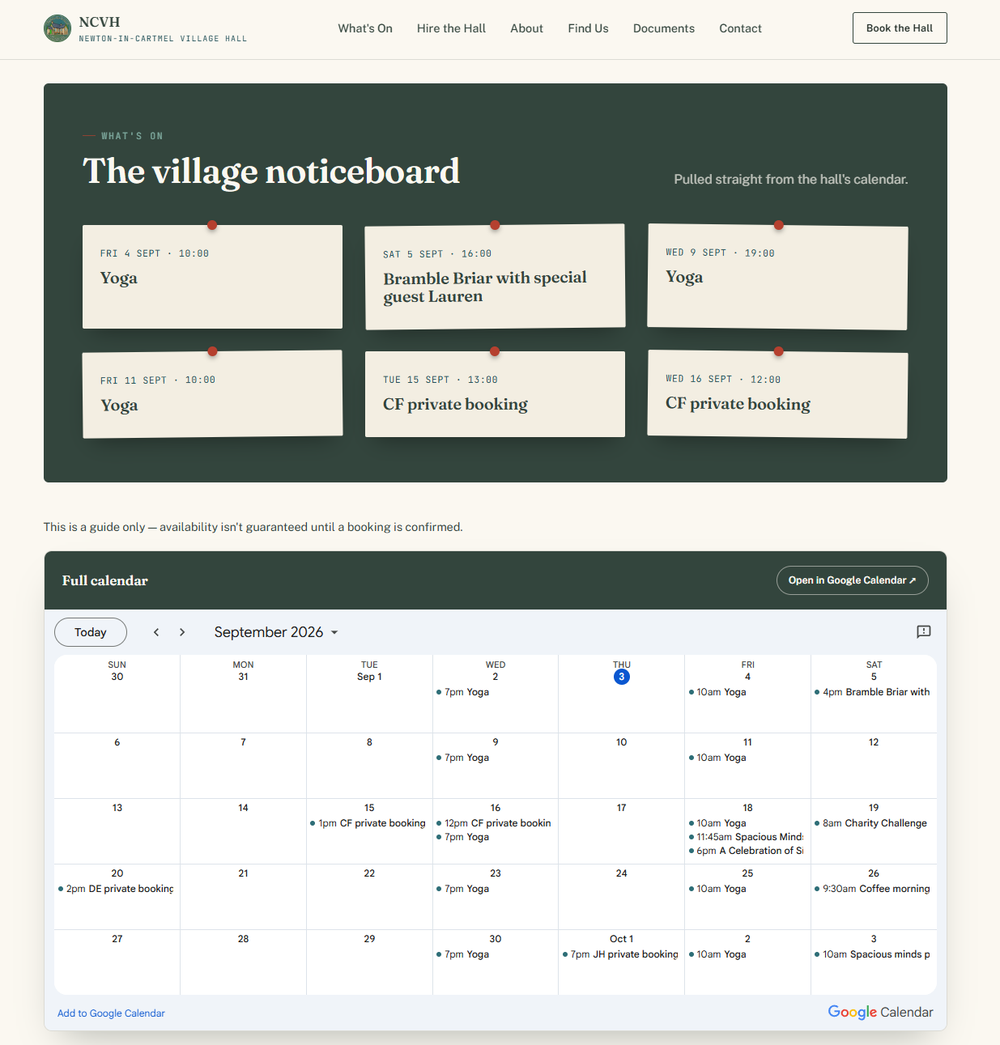Open Wed 16 Sept CF private booking note

coord(777,395)
